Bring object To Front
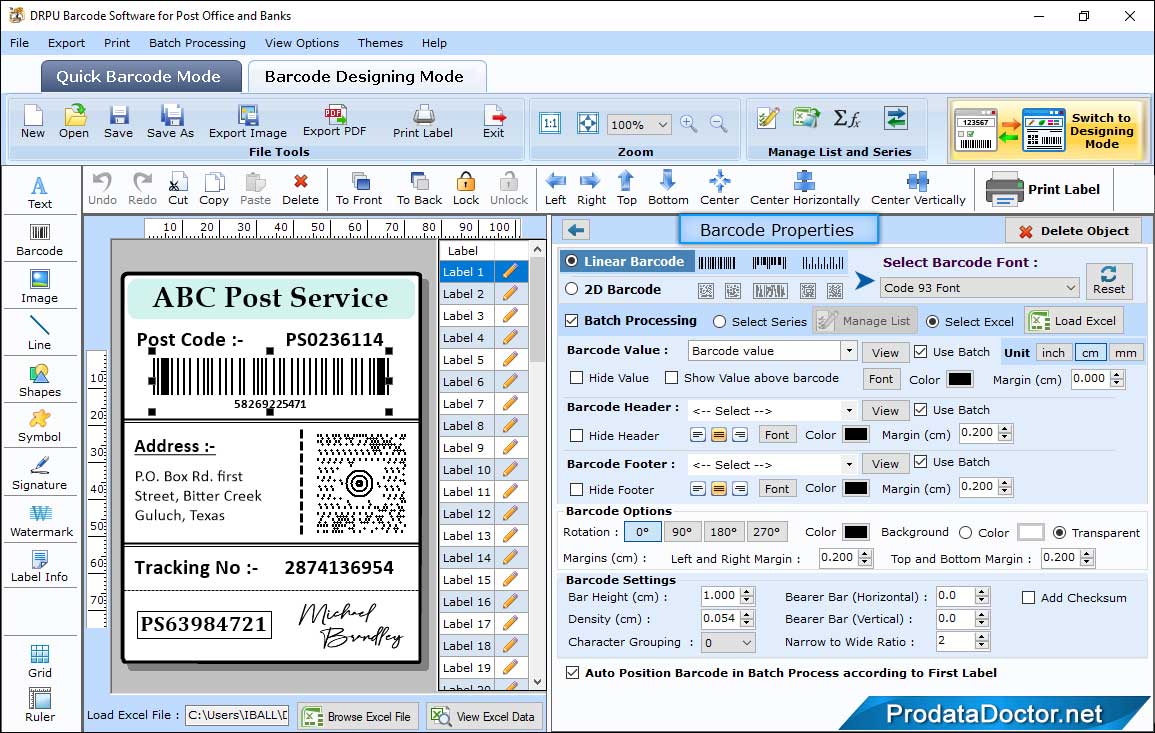Viewport: 1155px width, 733px height. pyautogui.click(x=359, y=189)
